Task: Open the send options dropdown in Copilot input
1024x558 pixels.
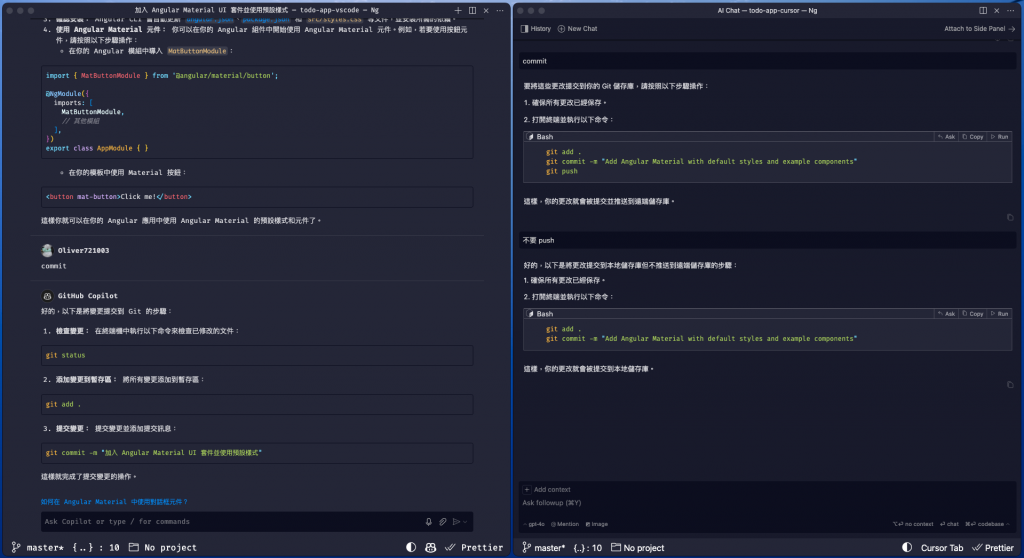Action: click(x=465, y=521)
